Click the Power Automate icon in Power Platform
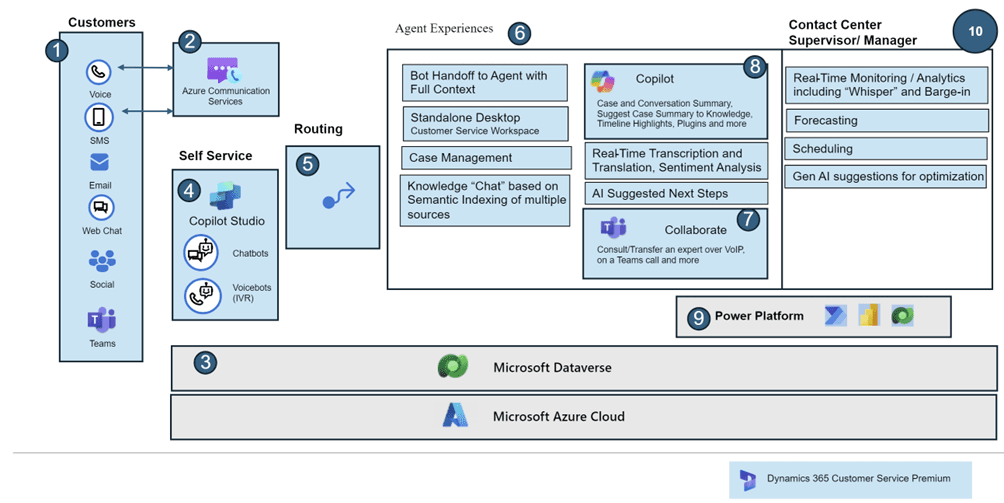This screenshot has width=1004, height=503. pos(836,315)
